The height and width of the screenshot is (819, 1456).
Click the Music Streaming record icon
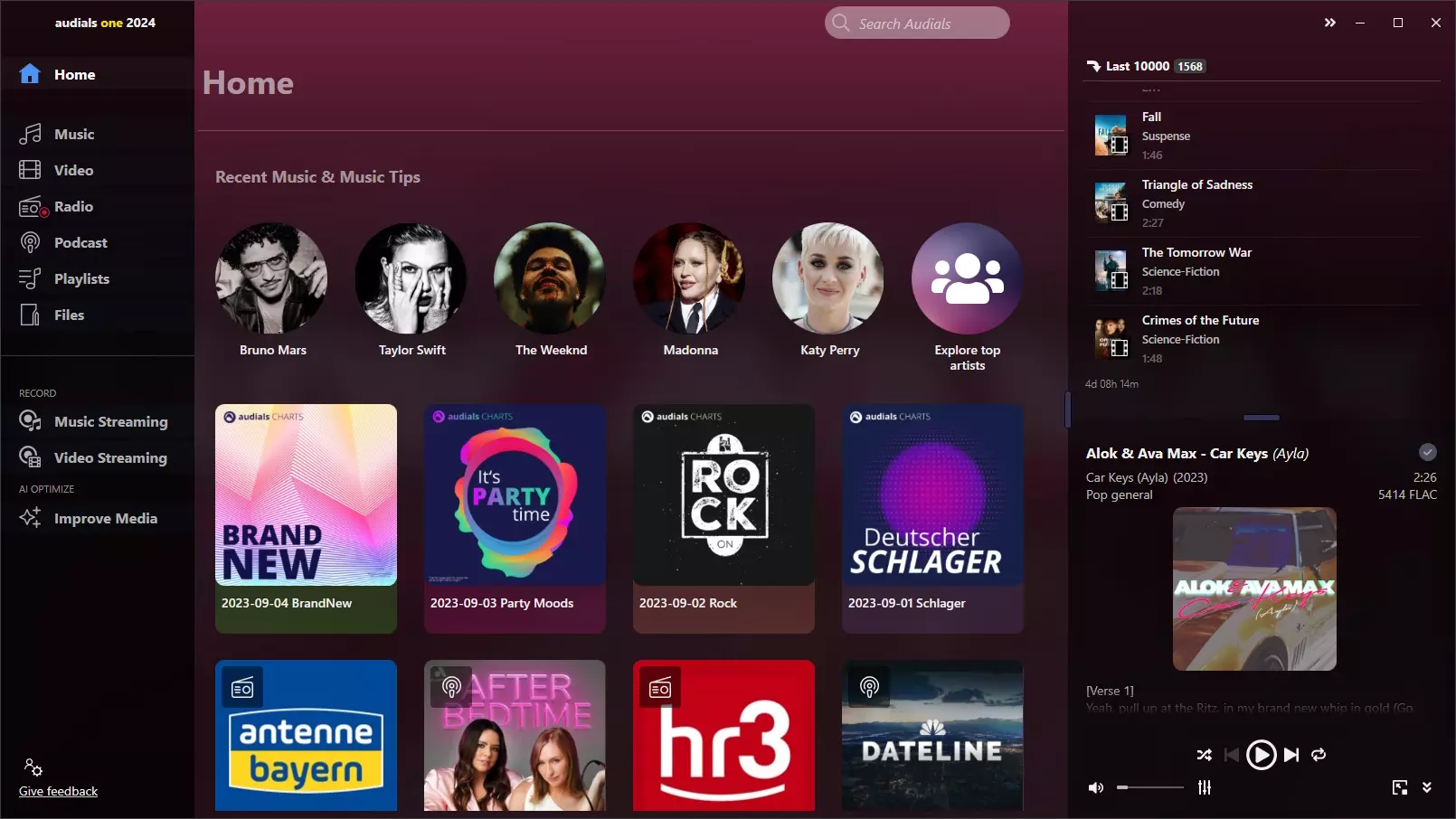click(x=30, y=421)
